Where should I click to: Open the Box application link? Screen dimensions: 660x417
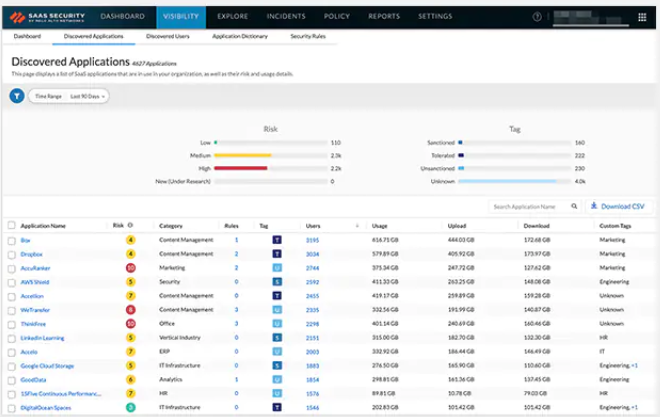point(25,241)
